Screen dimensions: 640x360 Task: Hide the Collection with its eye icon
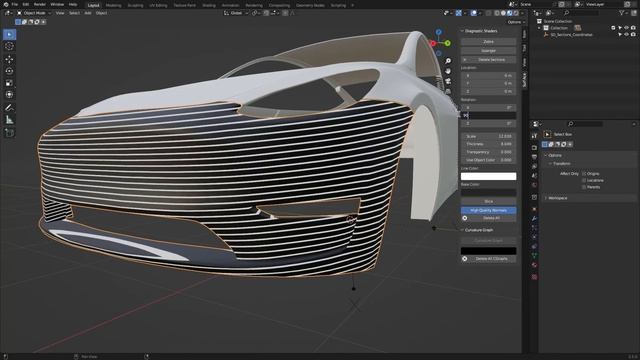click(x=627, y=28)
